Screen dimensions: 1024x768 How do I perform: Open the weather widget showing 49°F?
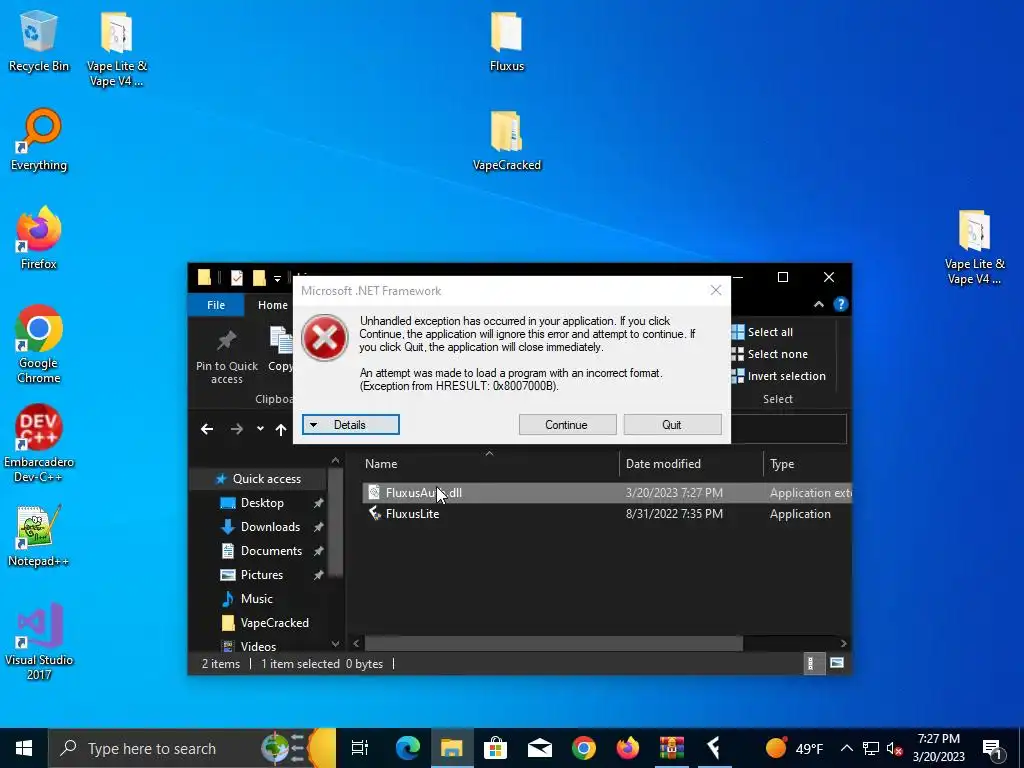[794, 748]
